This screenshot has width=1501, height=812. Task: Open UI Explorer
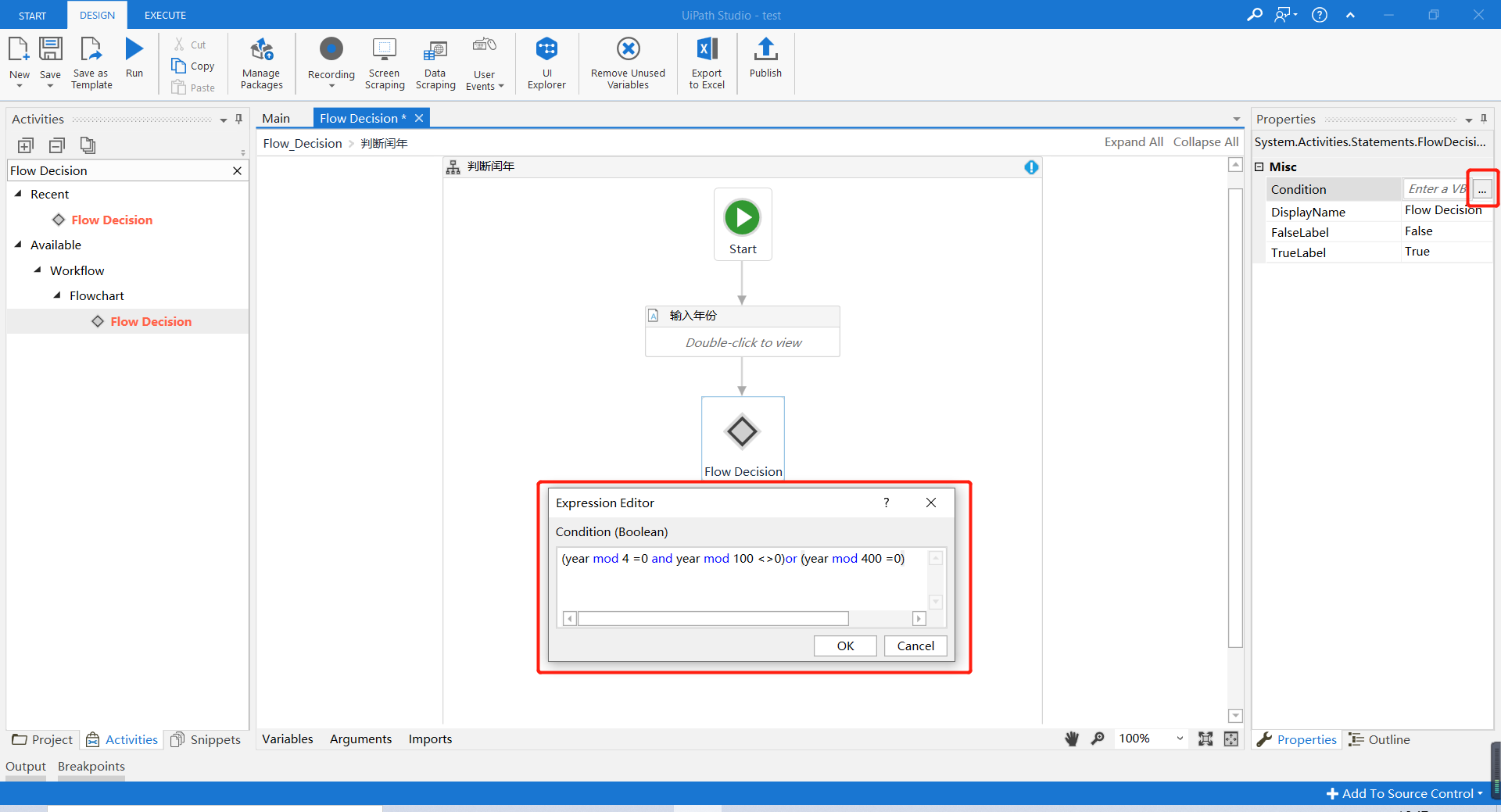point(546,63)
